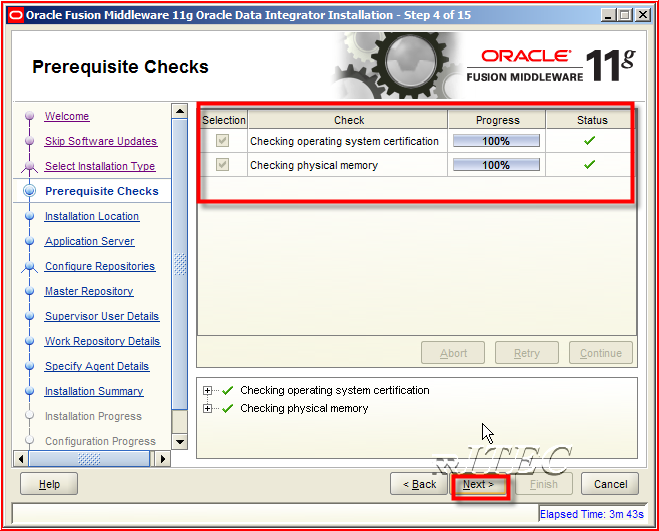Click the Progress column header
Screen dimensions: 659x531
click(x=497, y=120)
